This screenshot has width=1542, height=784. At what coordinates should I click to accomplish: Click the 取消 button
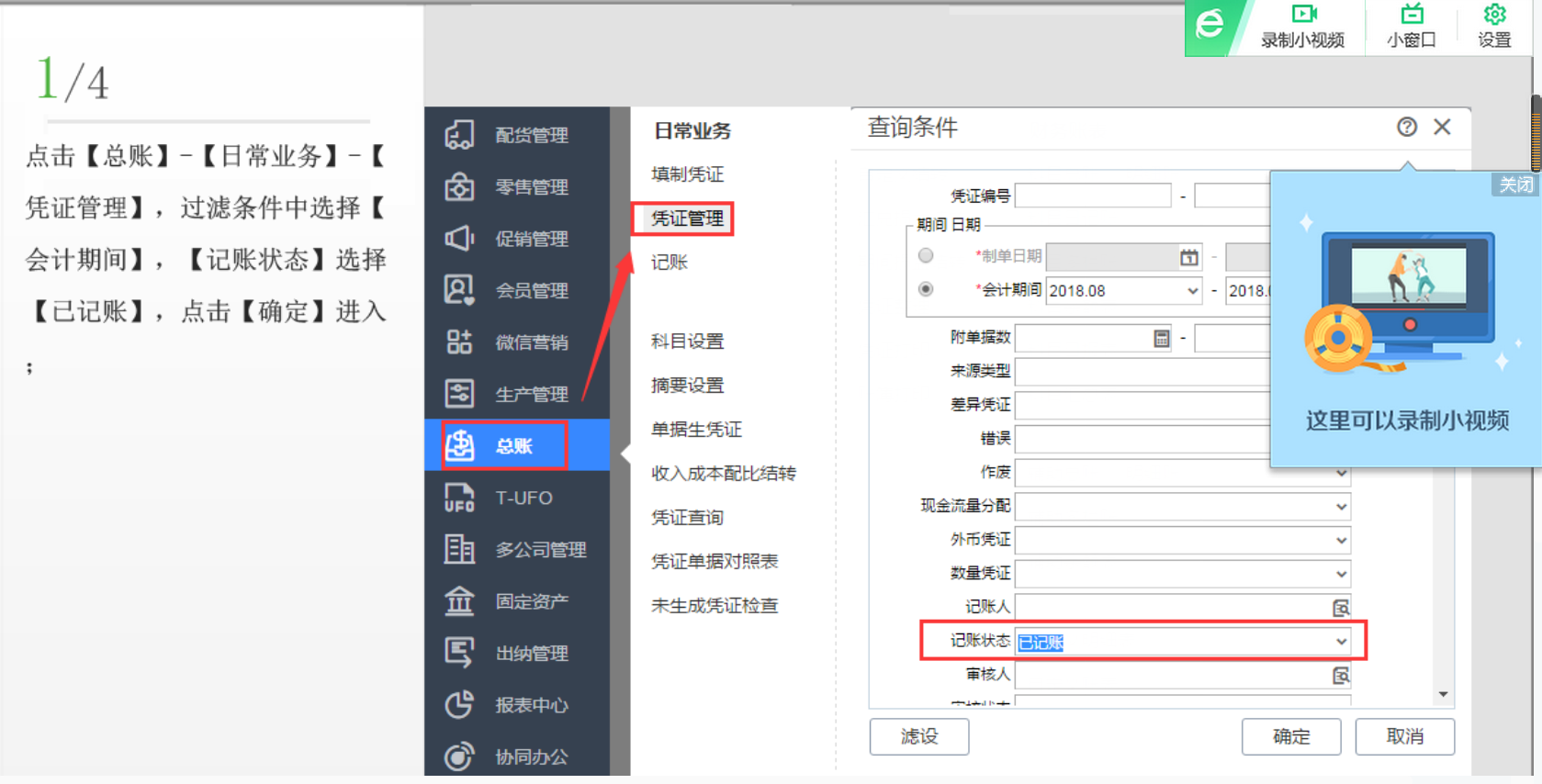tap(1405, 736)
